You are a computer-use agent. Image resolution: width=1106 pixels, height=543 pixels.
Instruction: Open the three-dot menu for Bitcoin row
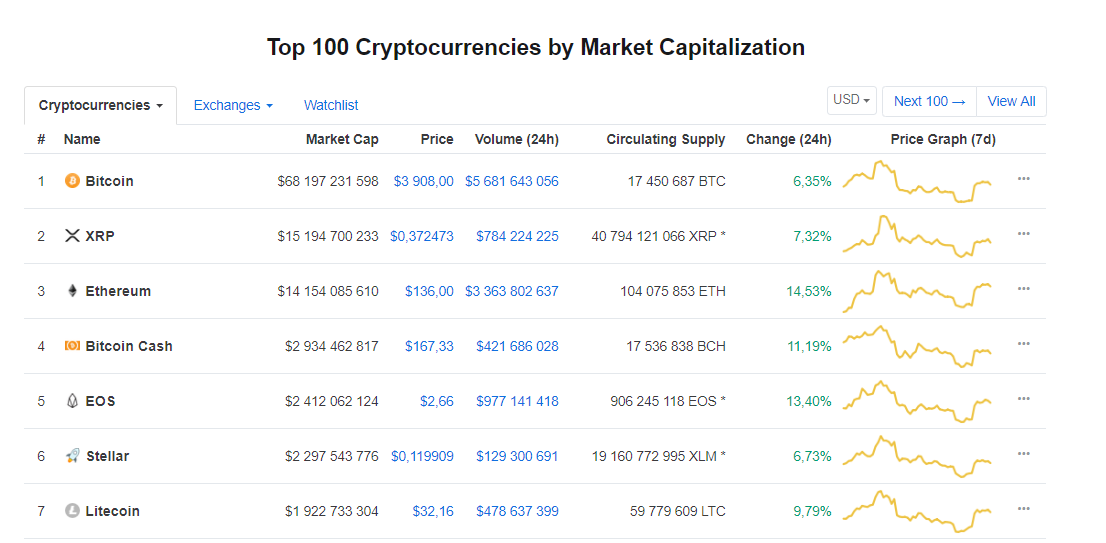click(x=1023, y=179)
